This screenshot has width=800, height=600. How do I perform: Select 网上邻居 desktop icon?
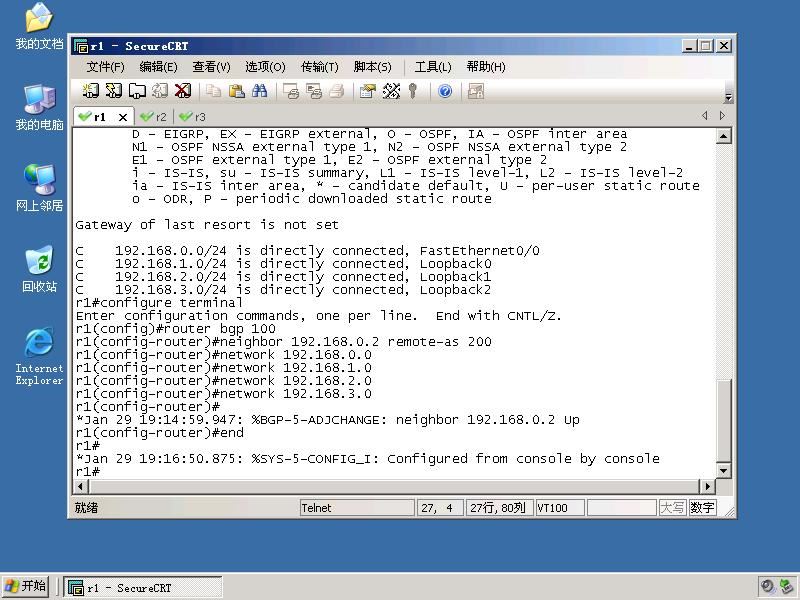[x=39, y=188]
